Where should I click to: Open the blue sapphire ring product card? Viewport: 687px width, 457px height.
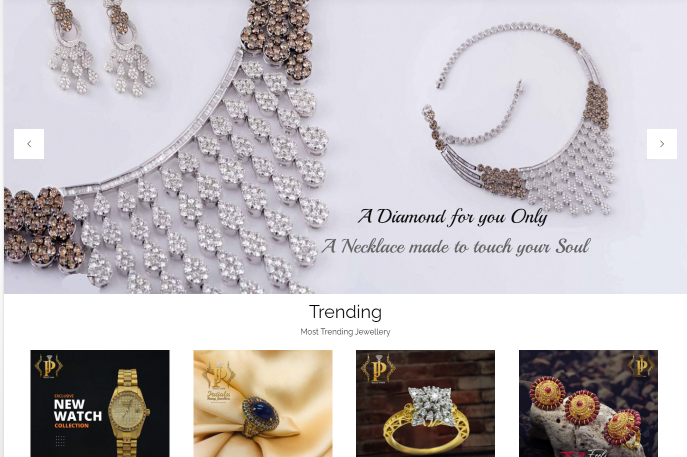tap(263, 404)
